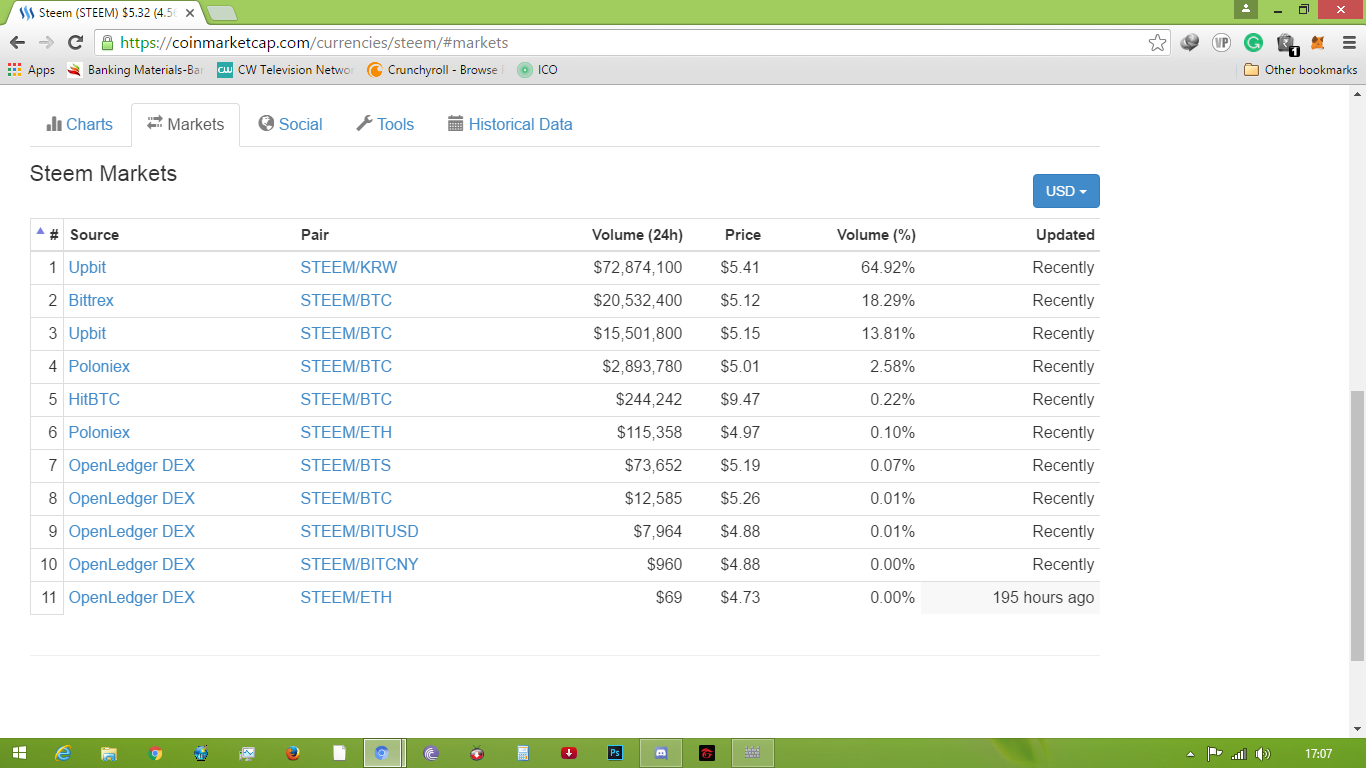Screen dimensions: 1366x768
Task: Select the Steem (STEEM) browser tab
Action: 103,12
